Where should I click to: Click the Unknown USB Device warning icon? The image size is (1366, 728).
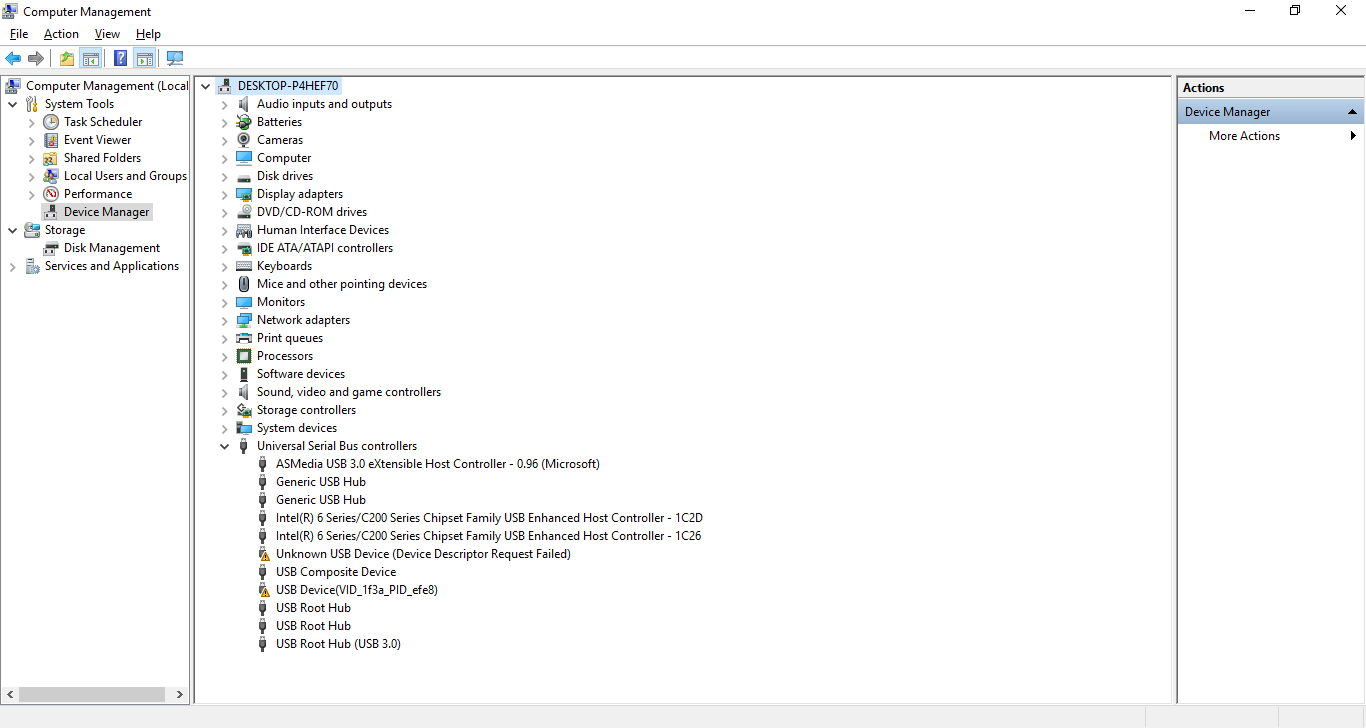click(264, 554)
